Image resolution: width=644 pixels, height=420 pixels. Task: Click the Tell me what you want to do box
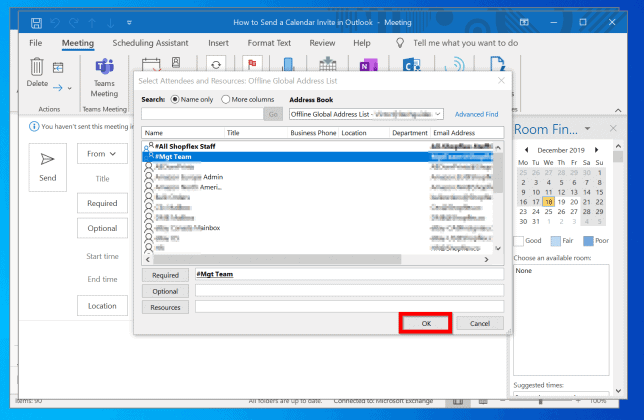tap(465, 43)
